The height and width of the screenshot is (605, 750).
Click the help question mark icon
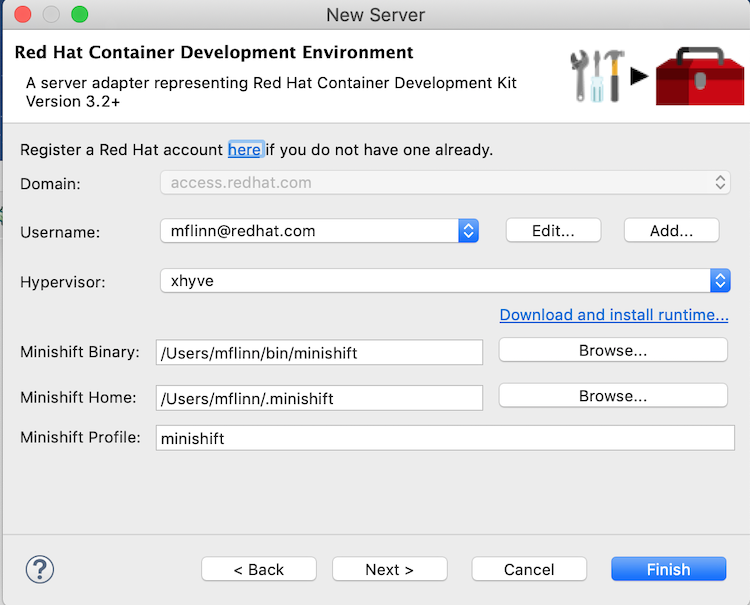pos(40,569)
